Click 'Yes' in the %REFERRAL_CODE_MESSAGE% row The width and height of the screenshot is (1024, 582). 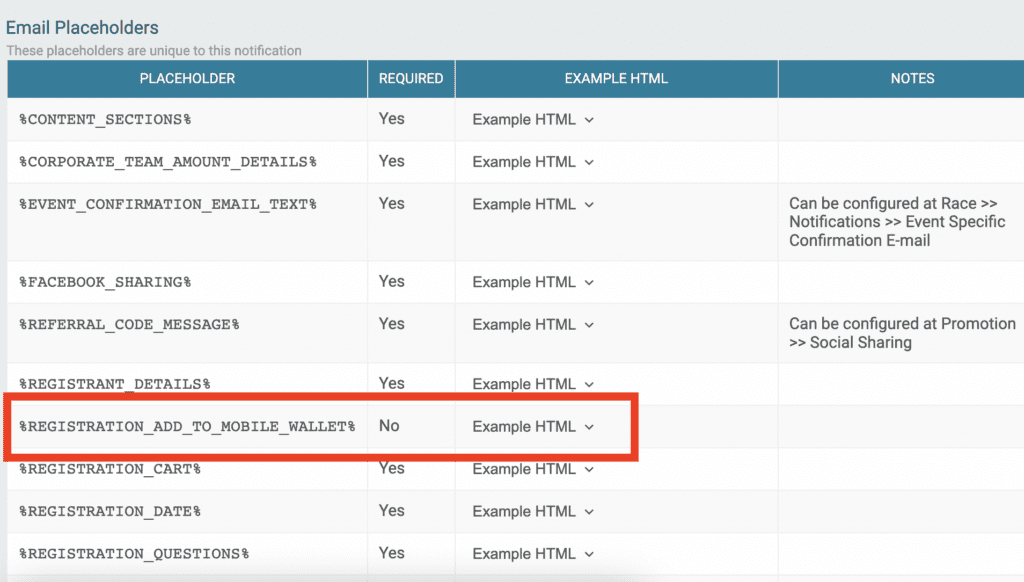392,324
